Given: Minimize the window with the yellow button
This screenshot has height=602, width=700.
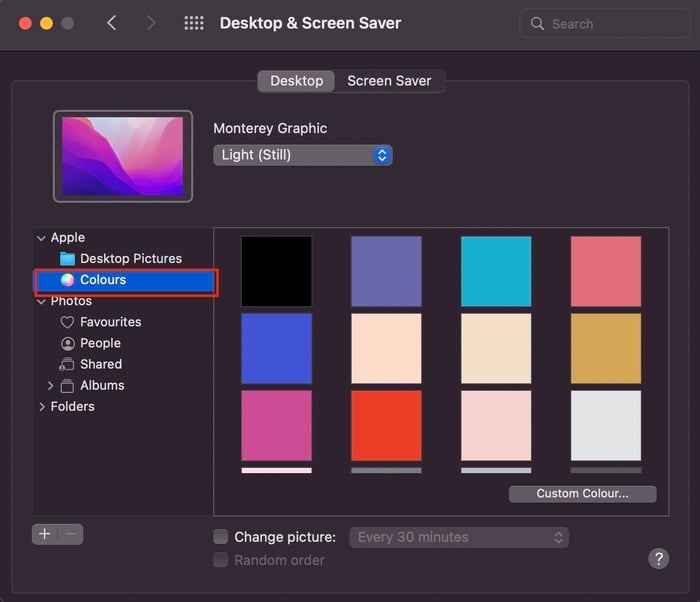Looking at the screenshot, I should point(46,23).
